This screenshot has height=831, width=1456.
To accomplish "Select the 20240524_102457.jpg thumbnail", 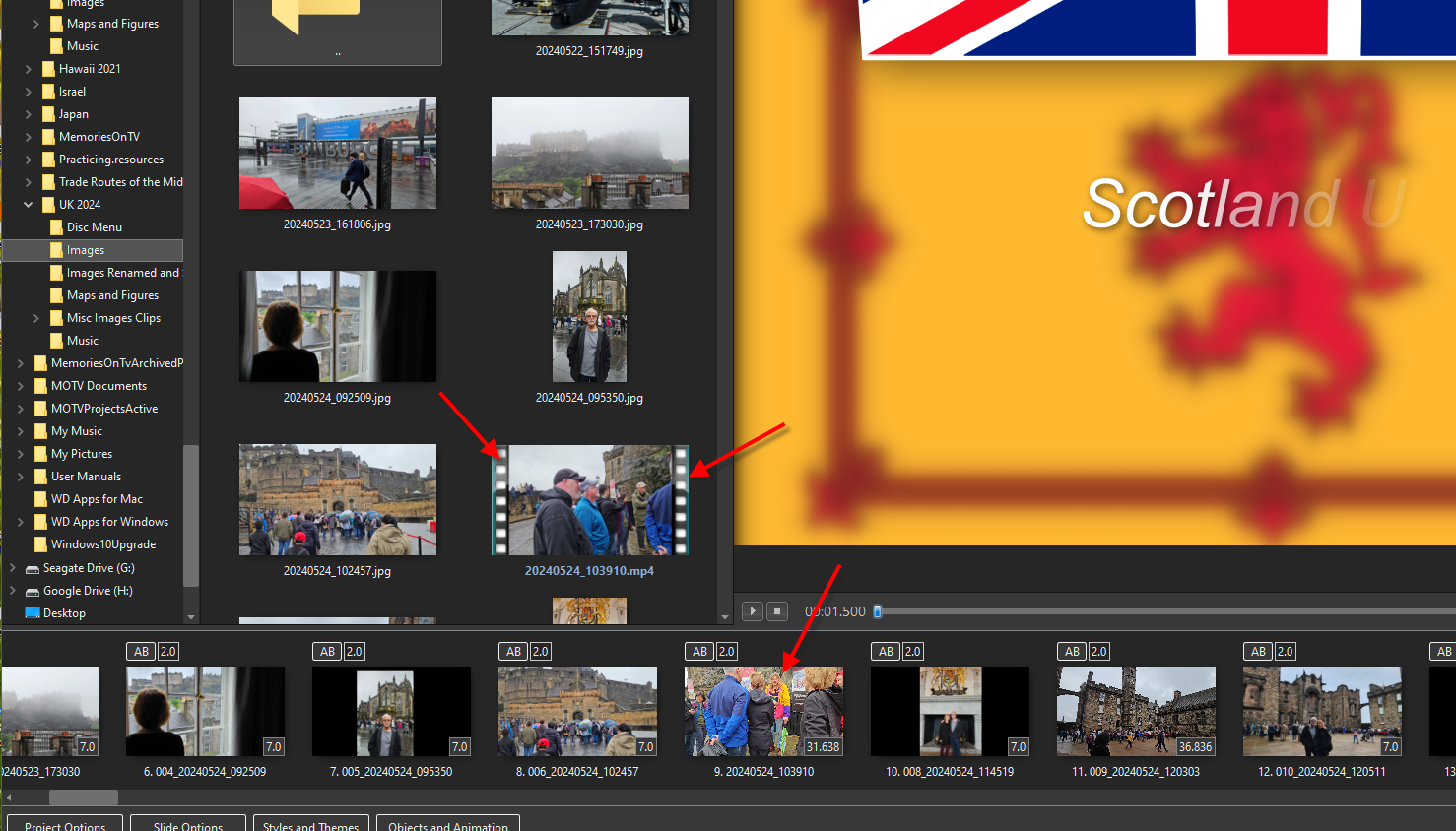I will 338,499.
